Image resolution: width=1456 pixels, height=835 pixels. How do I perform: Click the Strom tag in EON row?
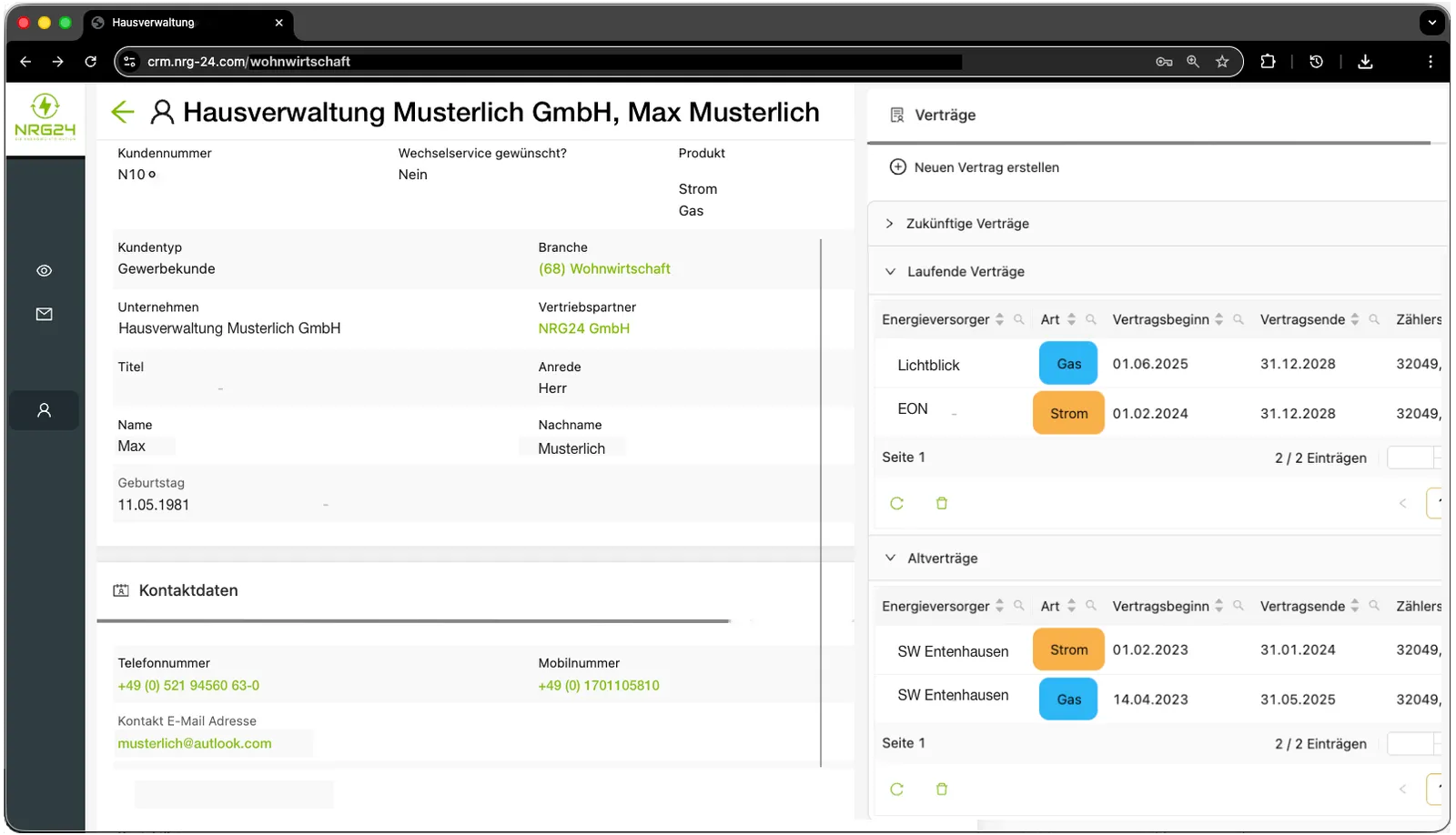coord(1068,414)
